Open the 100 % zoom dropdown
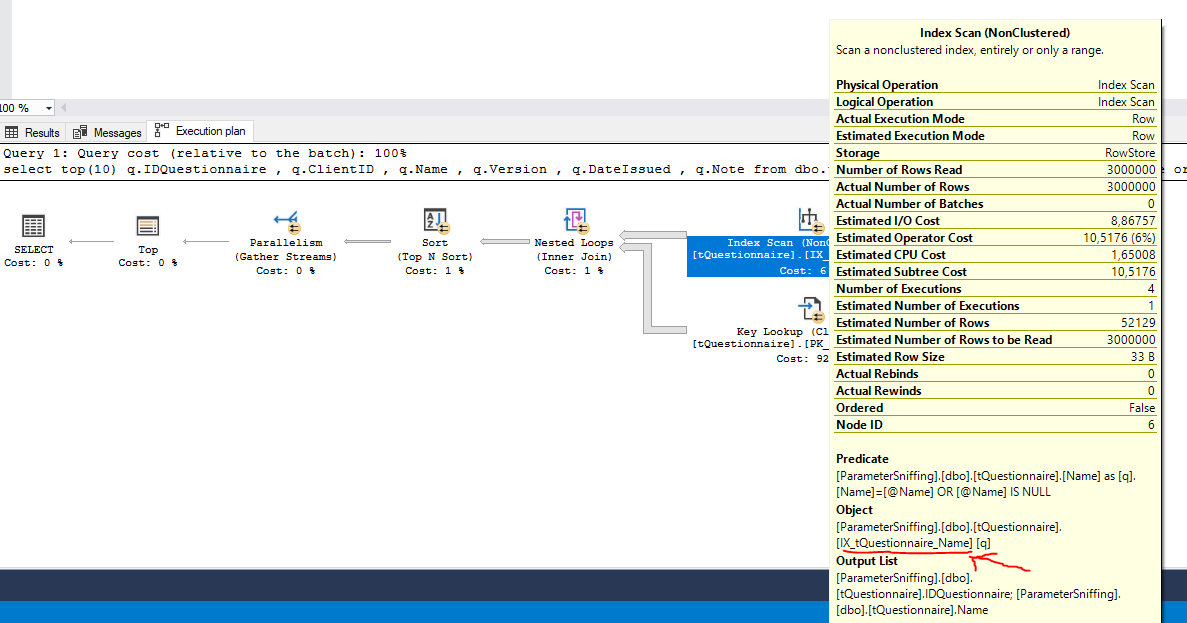The height and width of the screenshot is (623, 1187). [x=49, y=108]
